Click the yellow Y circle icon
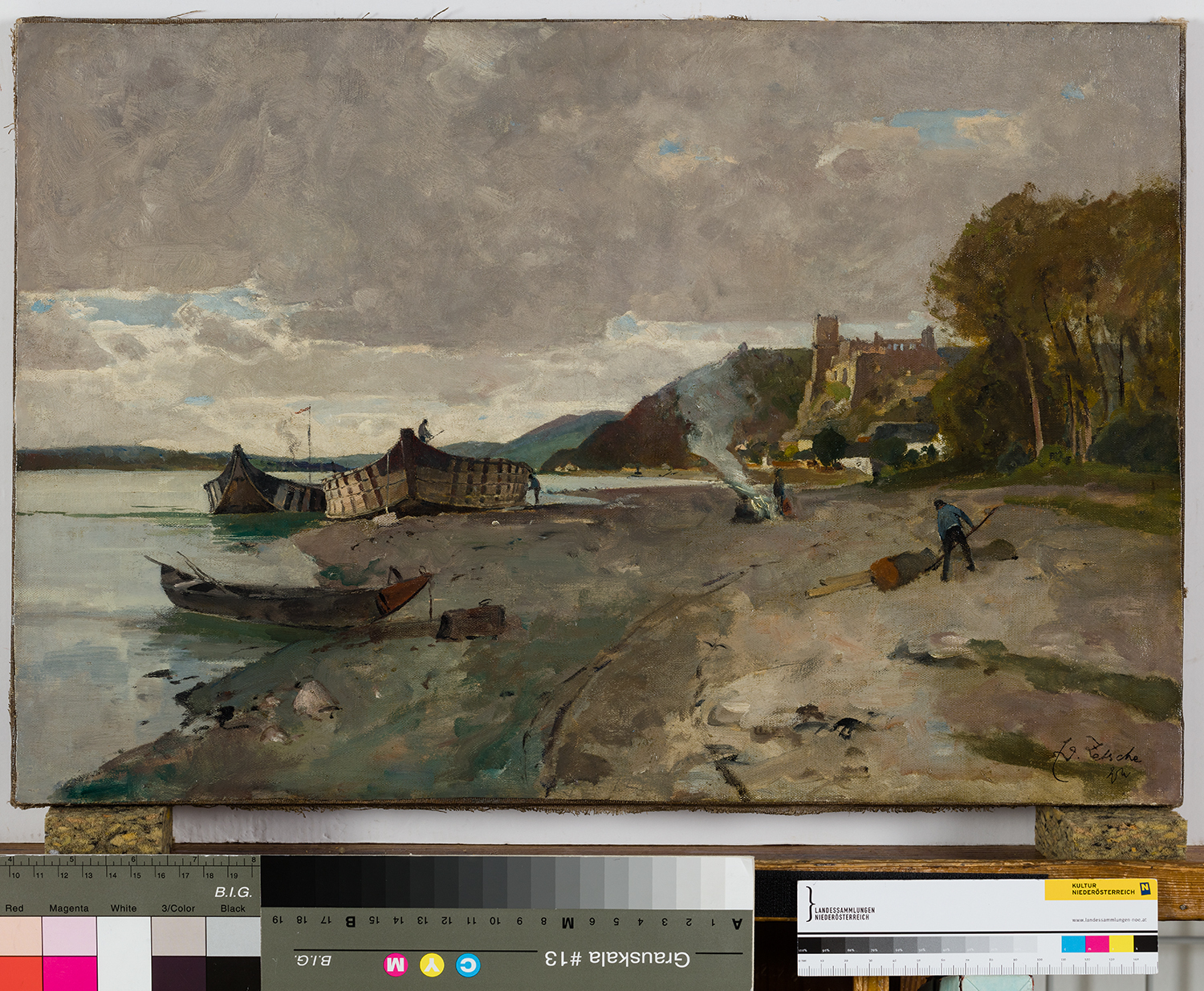The image size is (1204, 991). tap(432, 964)
